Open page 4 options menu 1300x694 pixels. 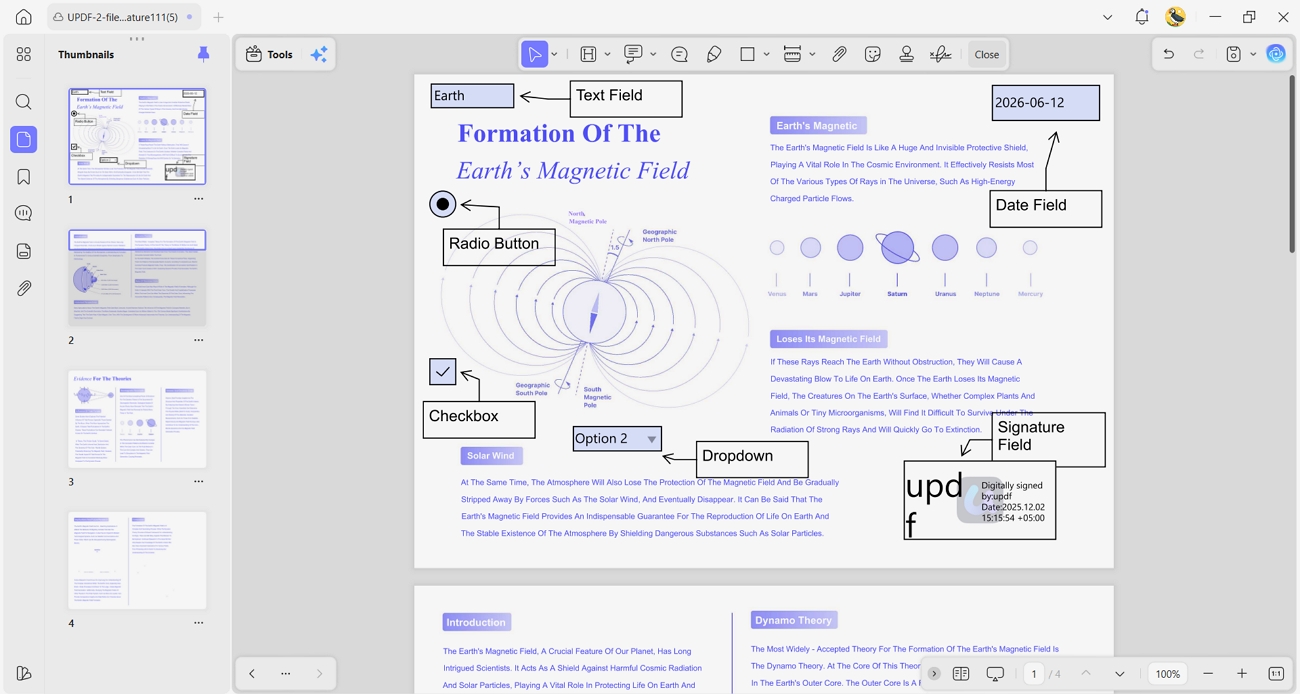(x=198, y=623)
